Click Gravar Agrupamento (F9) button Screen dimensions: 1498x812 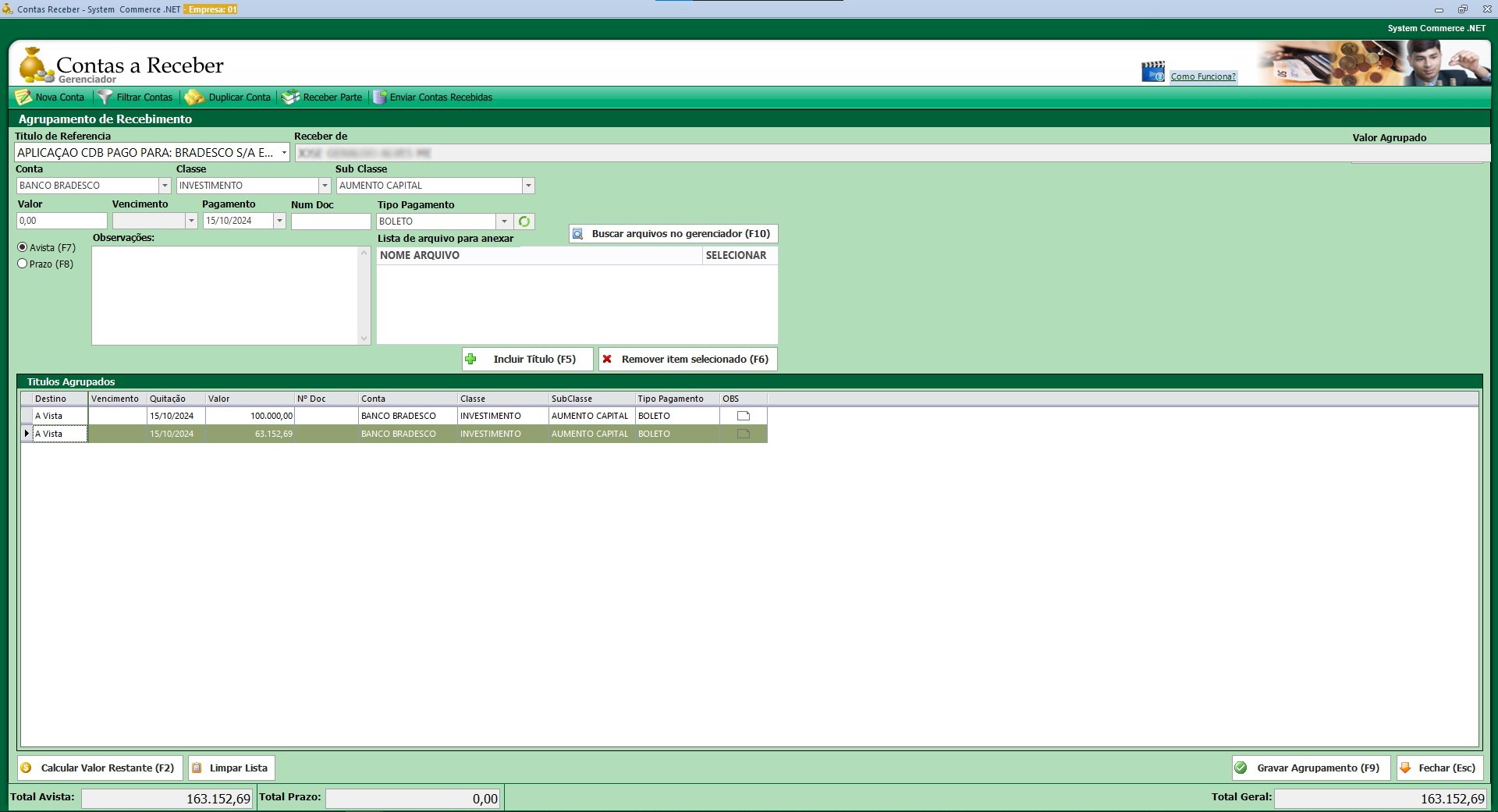pos(1310,768)
